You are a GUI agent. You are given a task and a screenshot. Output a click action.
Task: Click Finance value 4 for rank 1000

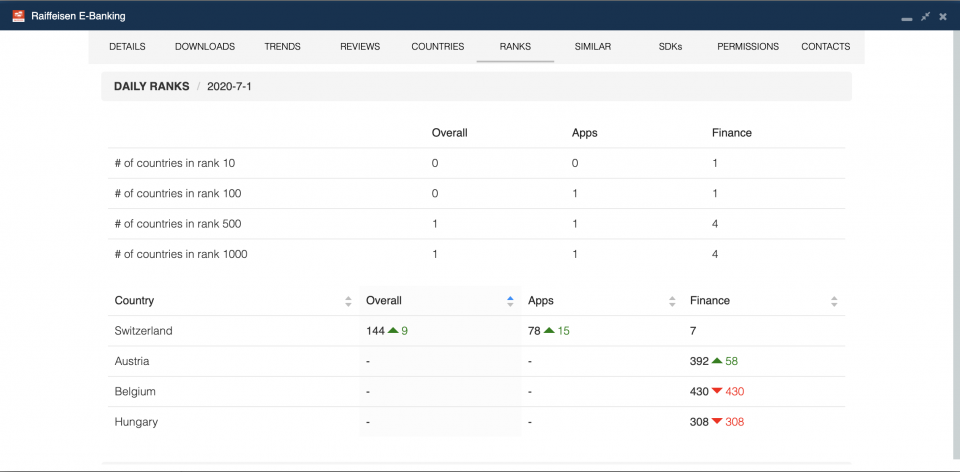pos(715,254)
